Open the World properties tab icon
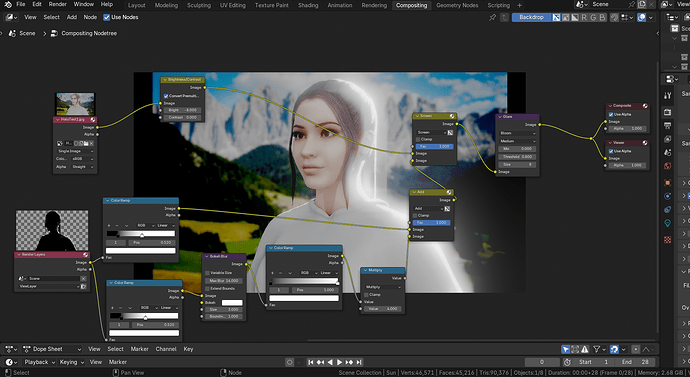This screenshot has width=690, height=377. tap(668, 166)
